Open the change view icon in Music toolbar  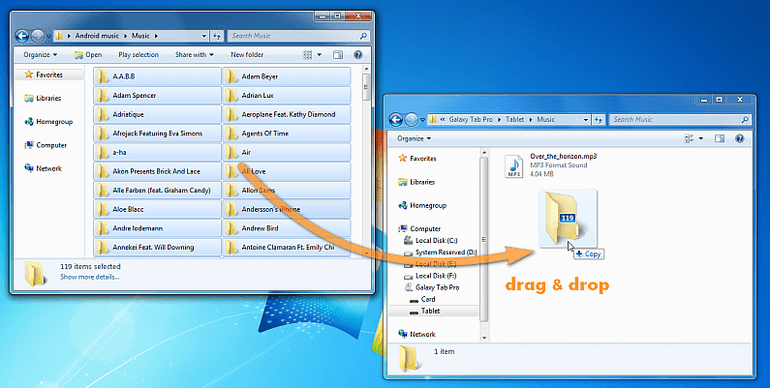[x=307, y=55]
